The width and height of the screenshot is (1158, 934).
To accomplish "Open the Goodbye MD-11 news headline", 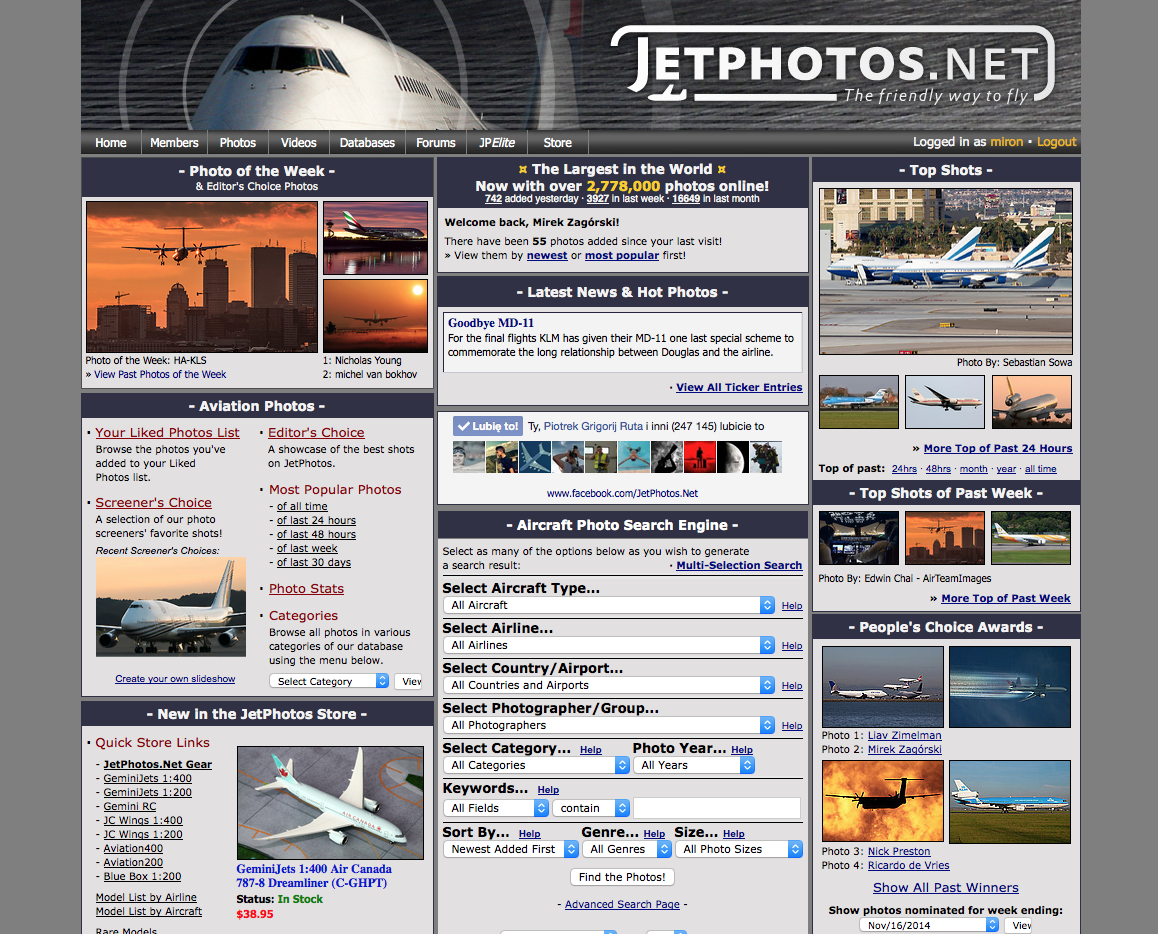I will click(490, 323).
